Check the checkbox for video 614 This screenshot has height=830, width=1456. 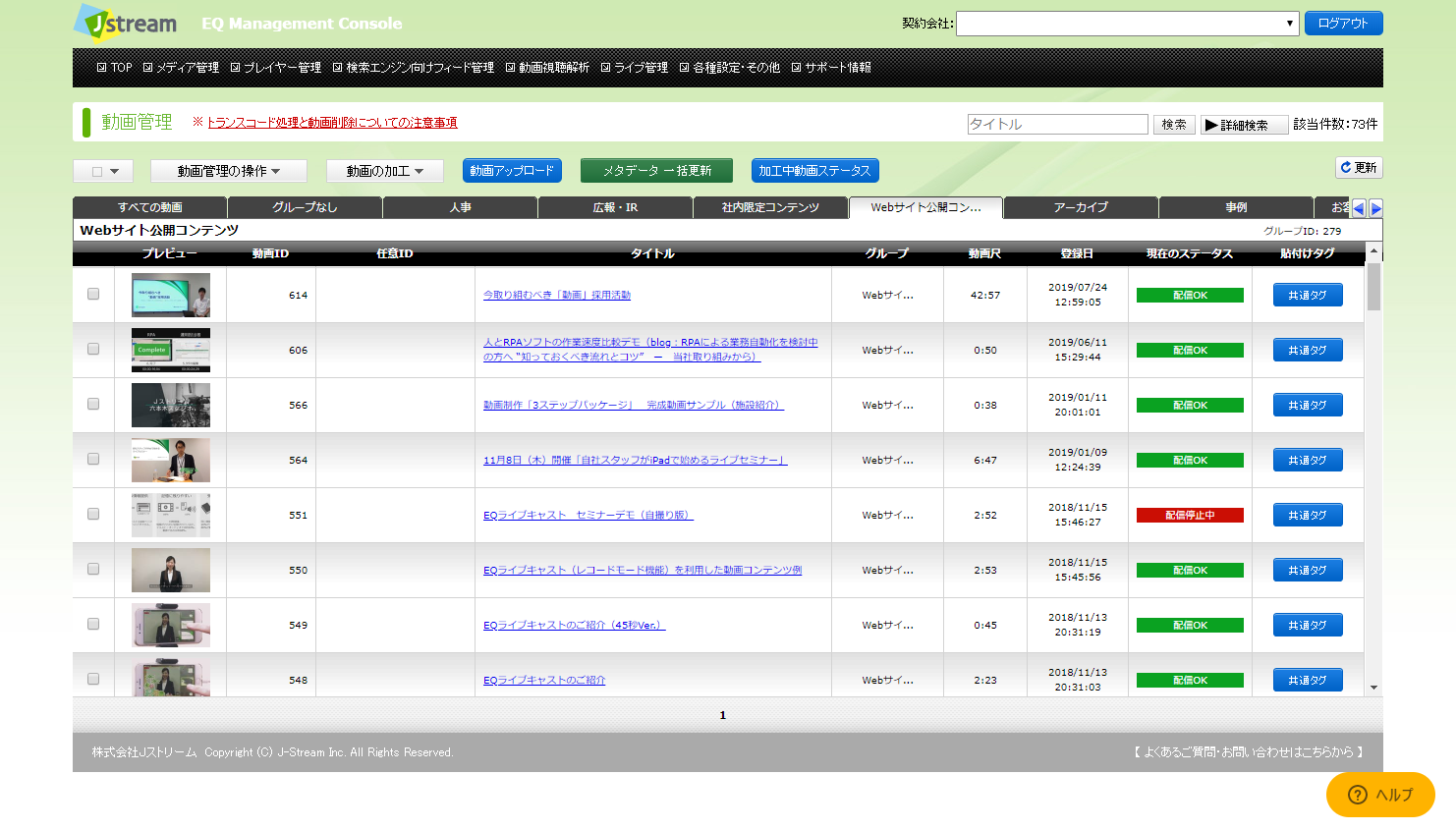(93, 294)
